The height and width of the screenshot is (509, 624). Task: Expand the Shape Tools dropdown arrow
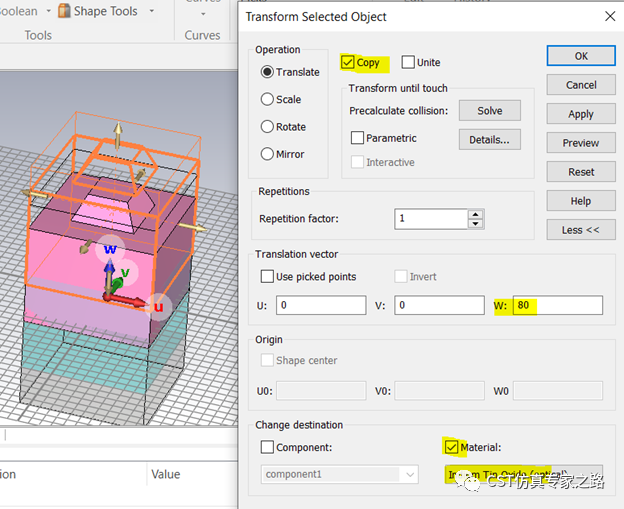click(x=152, y=11)
